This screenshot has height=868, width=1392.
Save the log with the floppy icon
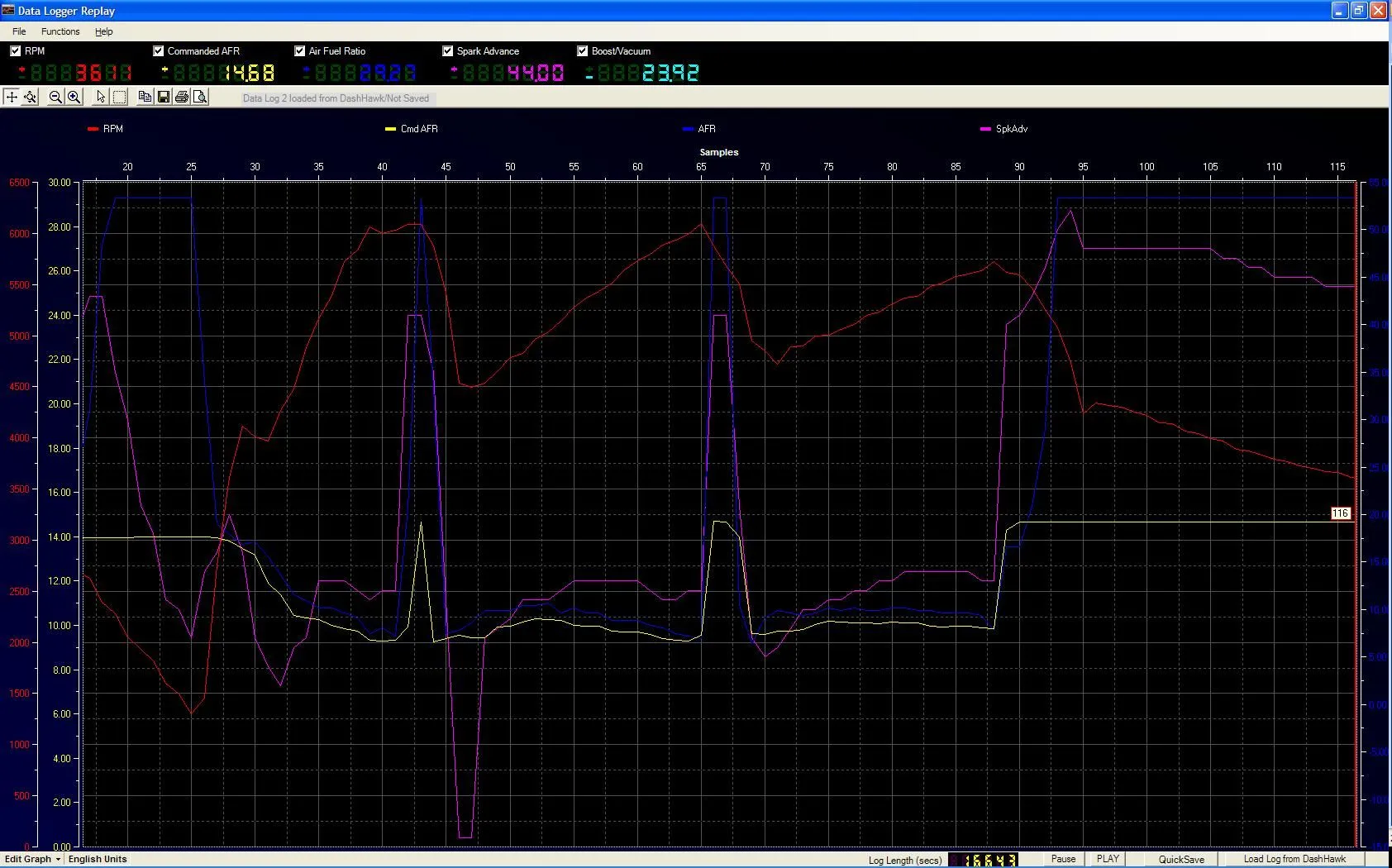[x=164, y=97]
